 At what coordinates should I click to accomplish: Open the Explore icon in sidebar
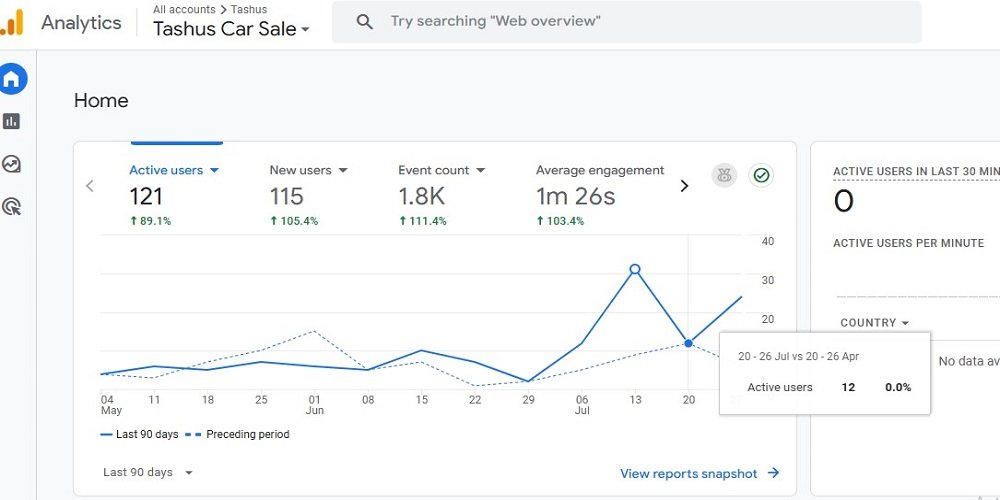coord(12,164)
